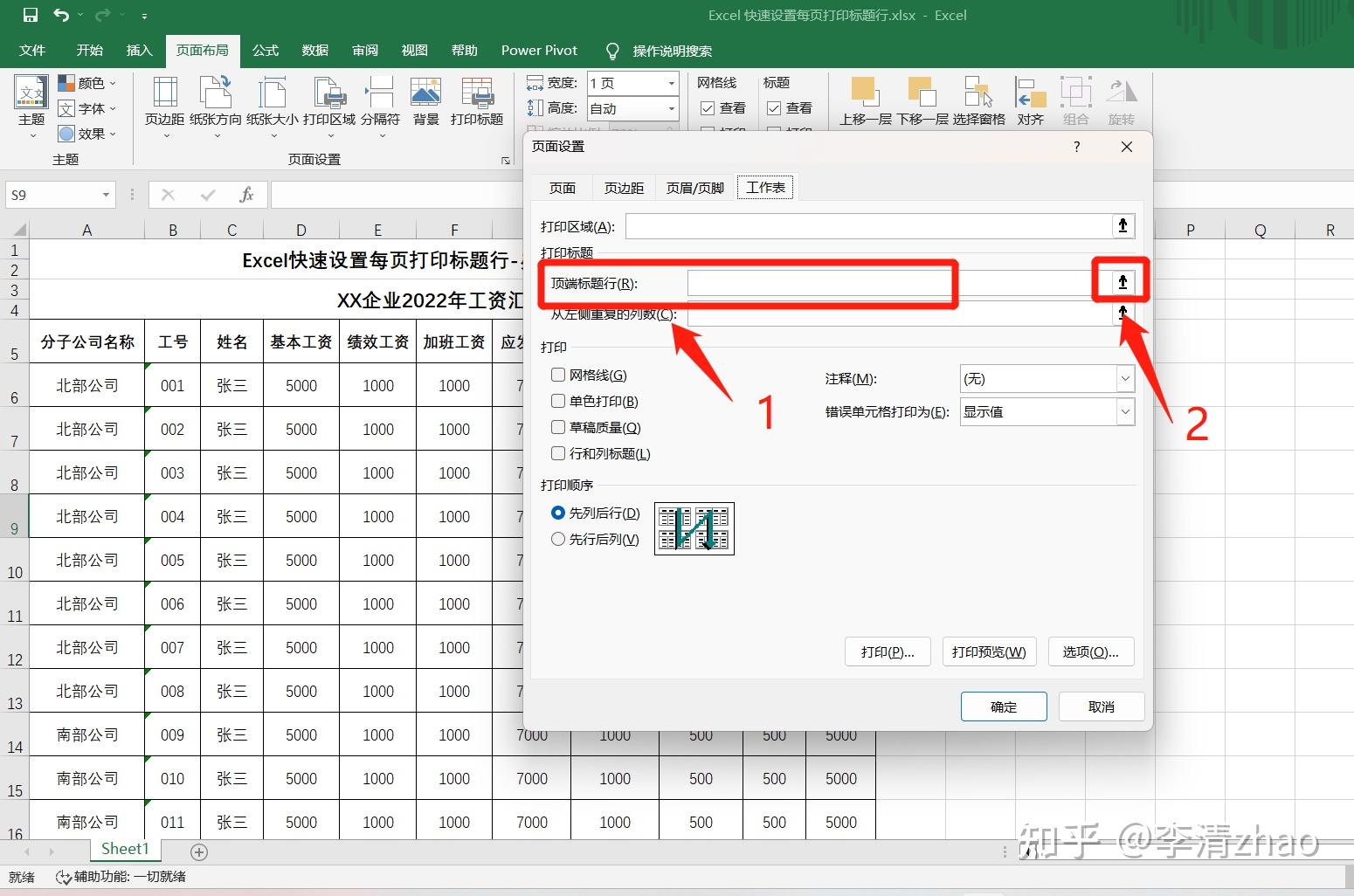Open the 分隔符 breaks menu

tap(380, 106)
